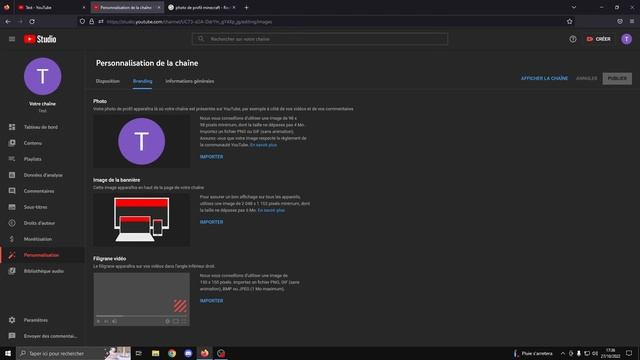Open the Firefox application menu icon
This screenshot has width=640, height=360.
pos(632,22)
